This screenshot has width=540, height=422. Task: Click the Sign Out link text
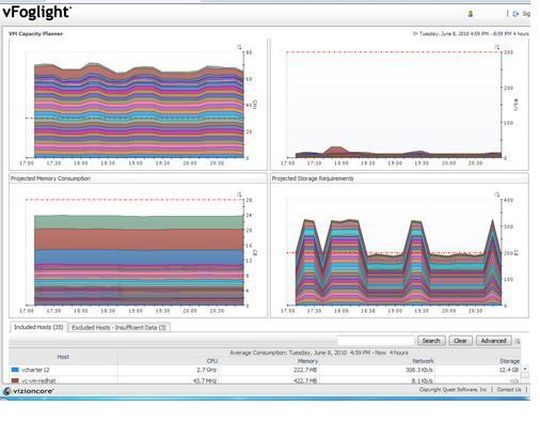point(526,14)
